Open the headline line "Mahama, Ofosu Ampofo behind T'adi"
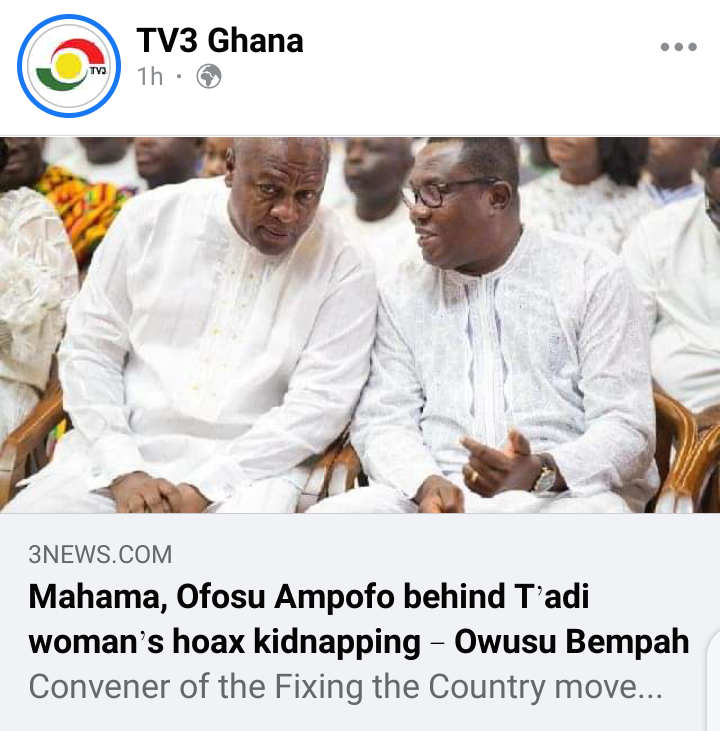The width and height of the screenshot is (720, 731). [x=309, y=596]
